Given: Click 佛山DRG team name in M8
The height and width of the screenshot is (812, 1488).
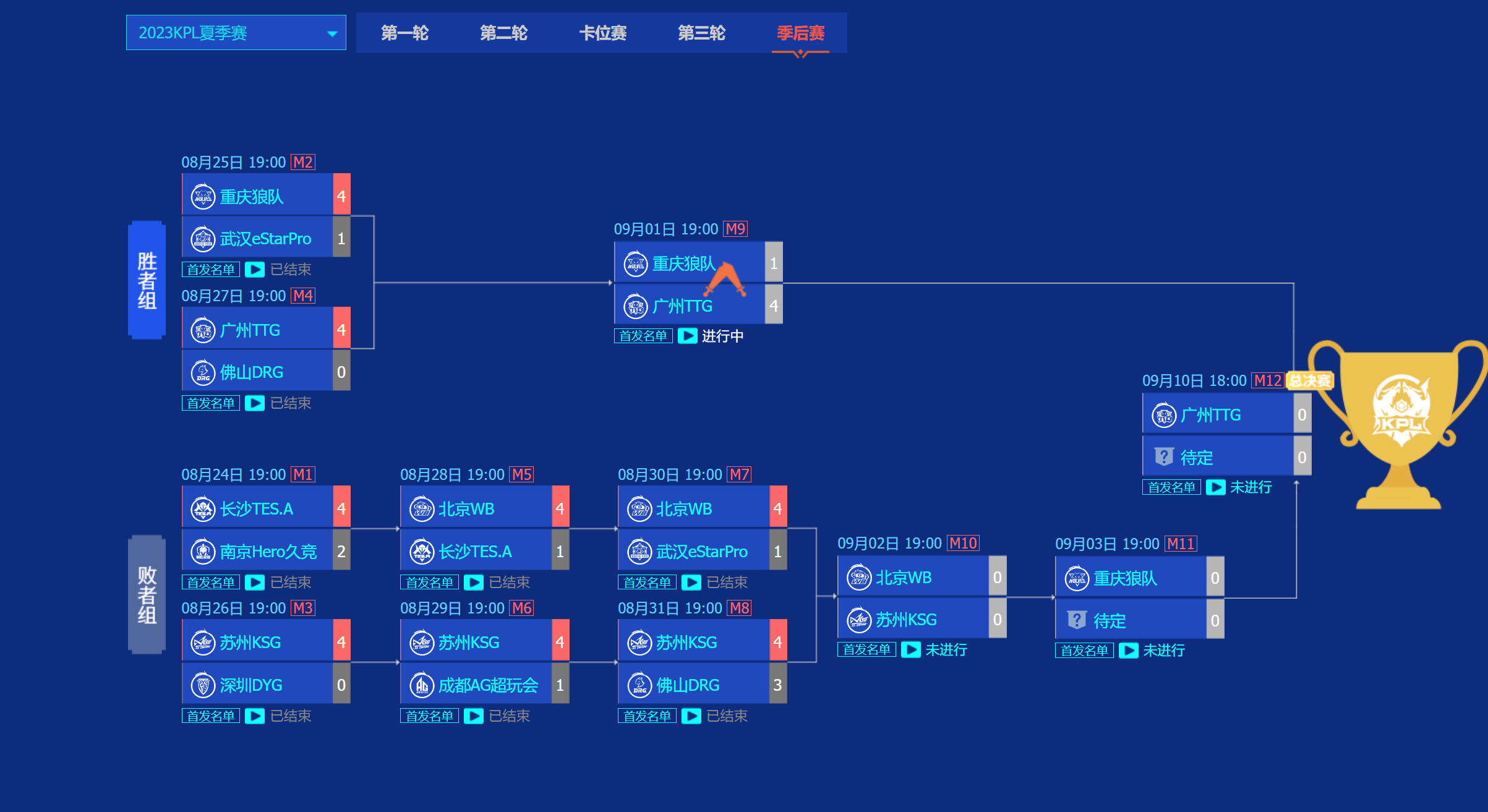Looking at the screenshot, I should coord(688,685).
